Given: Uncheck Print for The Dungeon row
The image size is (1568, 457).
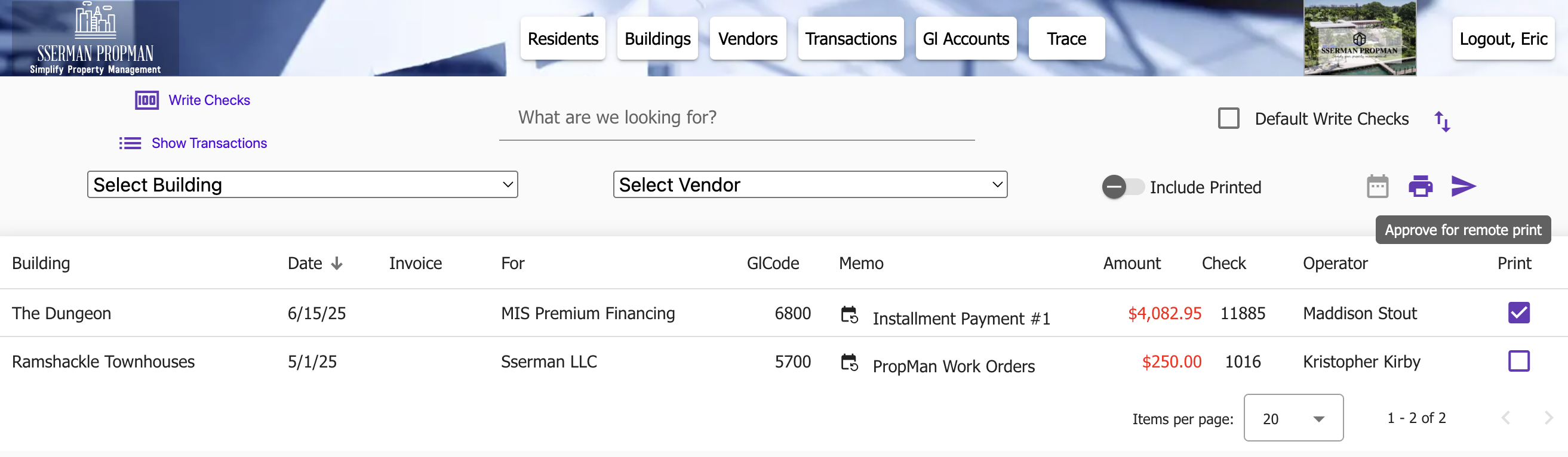Looking at the screenshot, I should pos(1518,313).
